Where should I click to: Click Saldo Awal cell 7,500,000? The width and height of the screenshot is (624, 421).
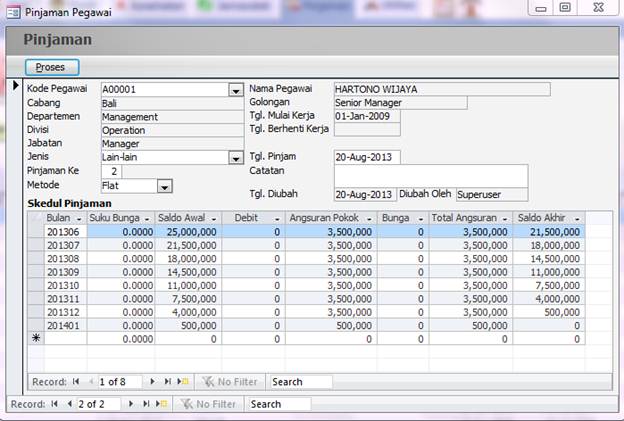point(188,299)
